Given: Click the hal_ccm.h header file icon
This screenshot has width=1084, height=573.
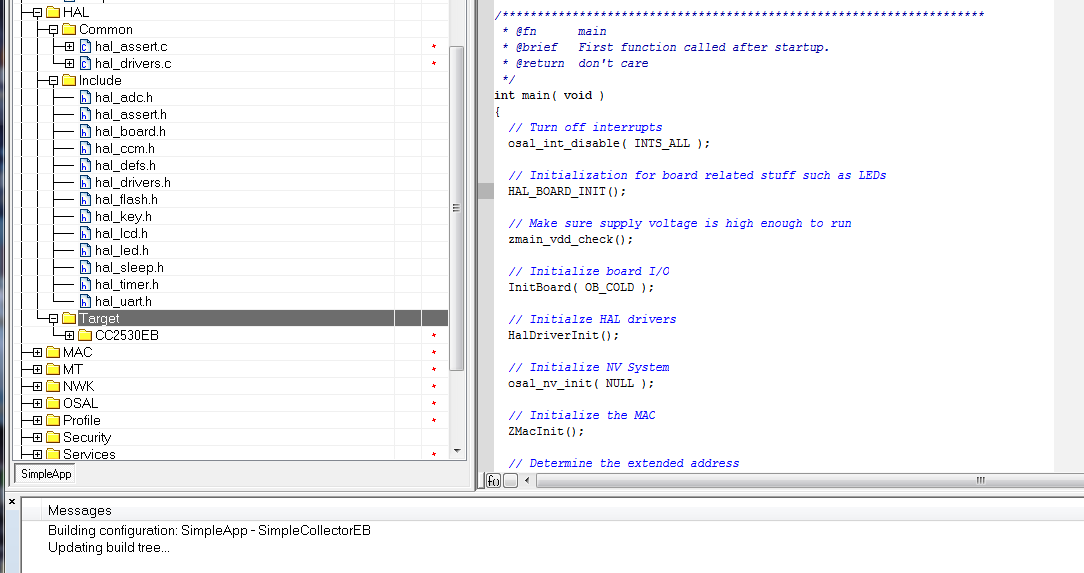Looking at the screenshot, I should (85, 149).
